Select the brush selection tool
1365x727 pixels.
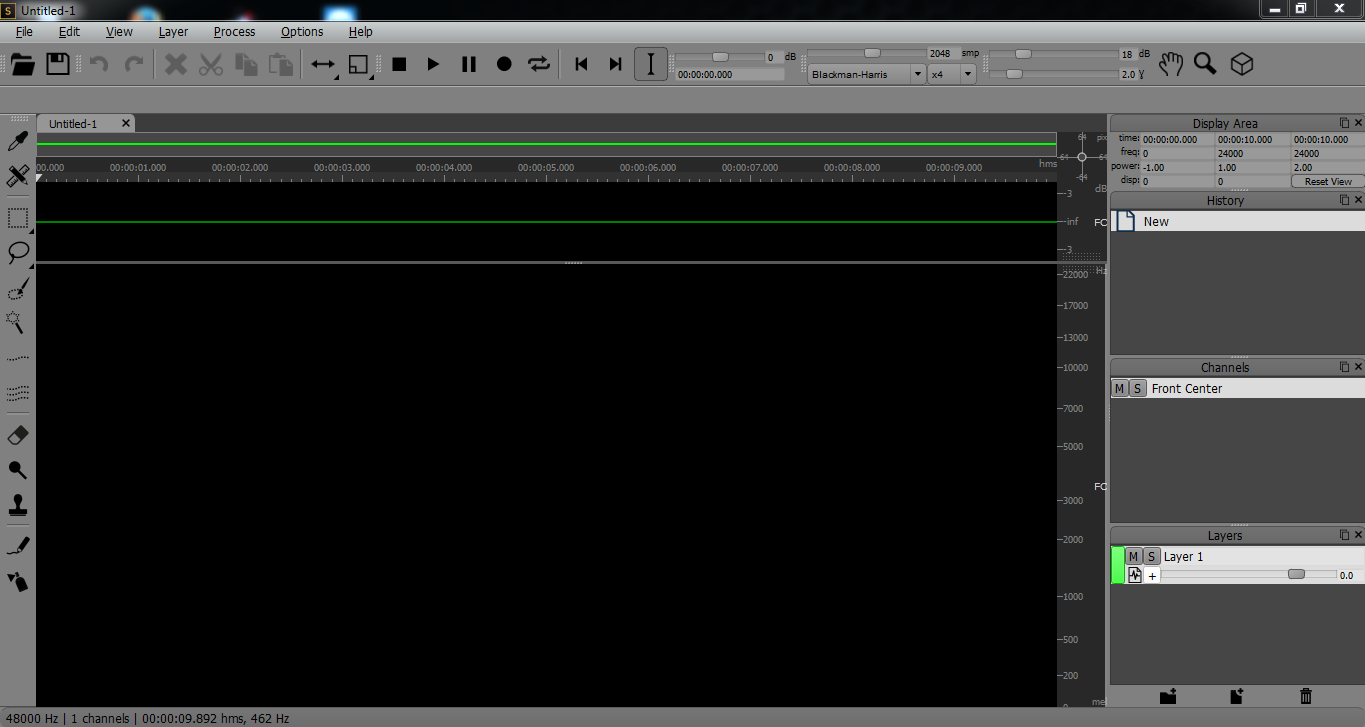click(x=17, y=289)
